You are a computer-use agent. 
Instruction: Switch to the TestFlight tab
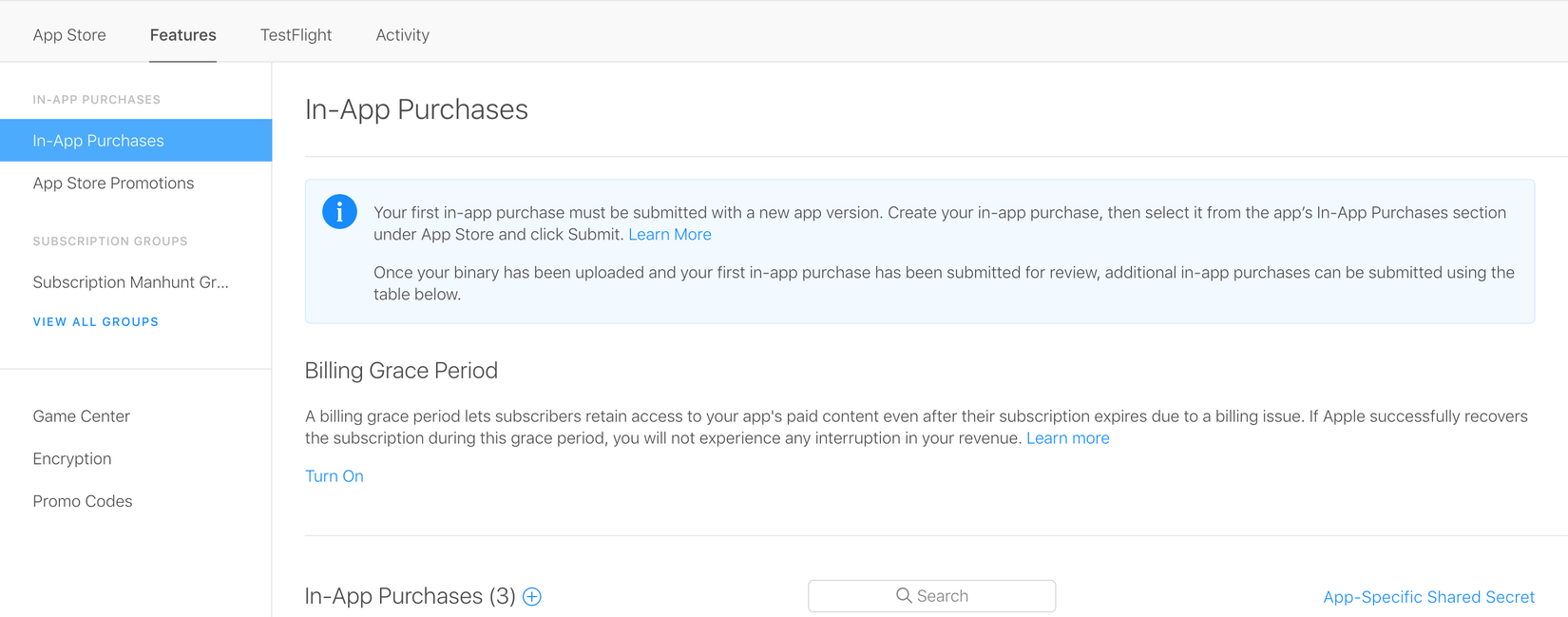(296, 35)
